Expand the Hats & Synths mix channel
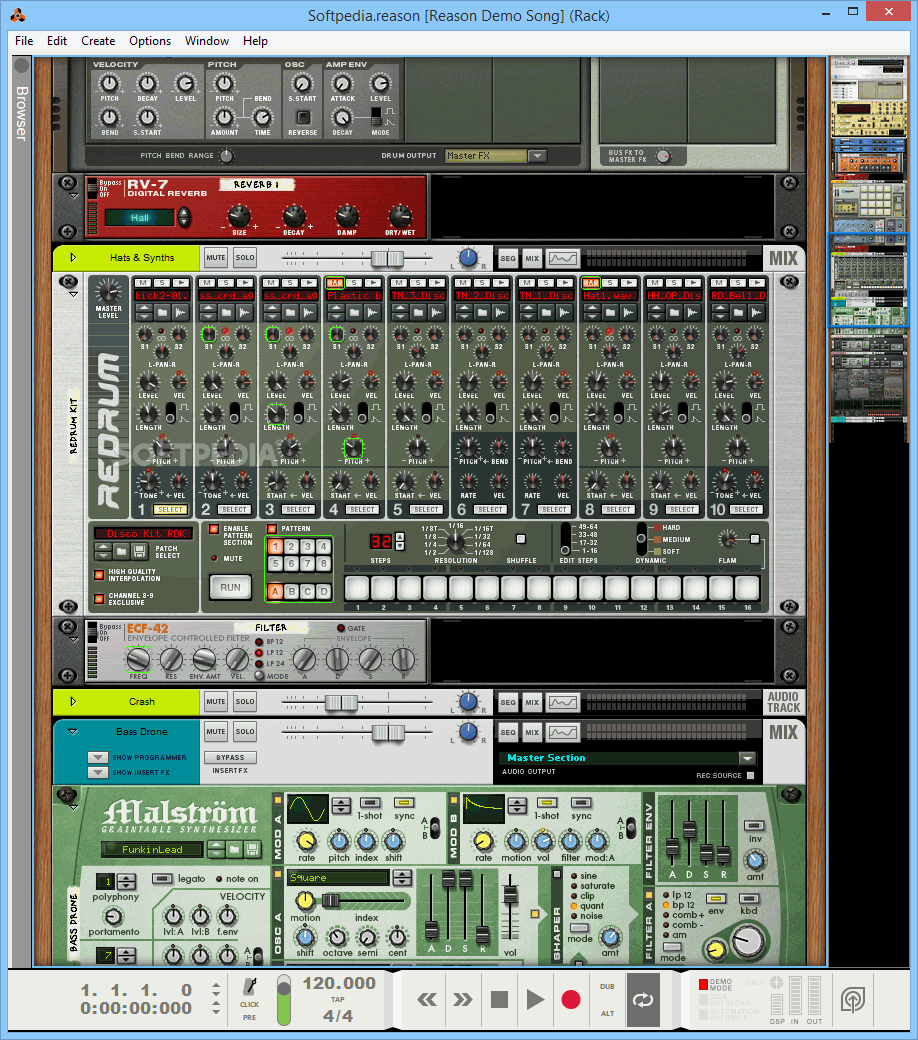 73,257
